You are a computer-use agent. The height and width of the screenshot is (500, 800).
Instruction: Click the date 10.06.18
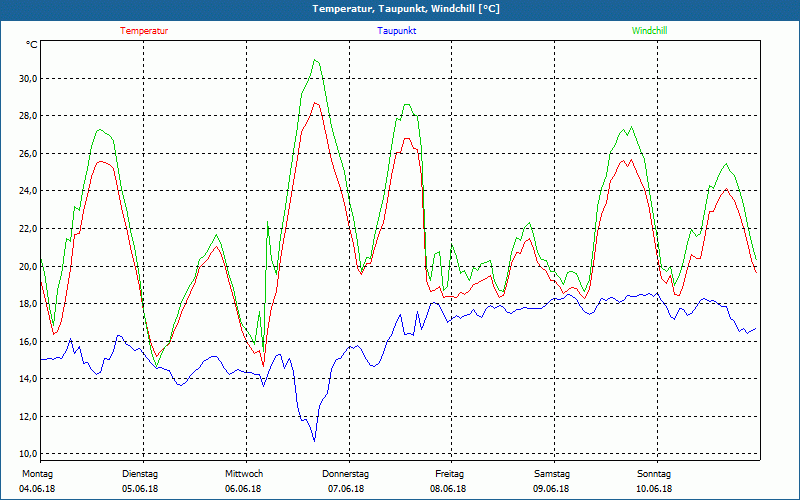click(654, 489)
